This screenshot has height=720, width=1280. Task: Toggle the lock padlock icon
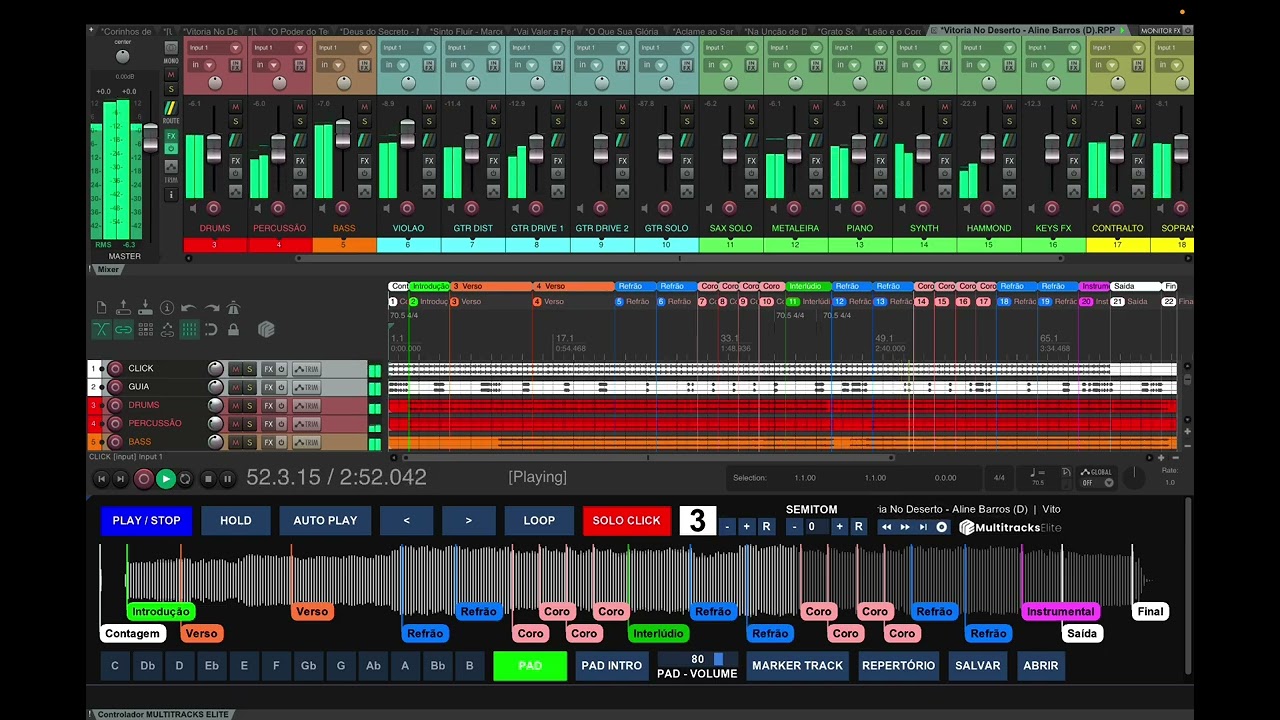point(233,329)
